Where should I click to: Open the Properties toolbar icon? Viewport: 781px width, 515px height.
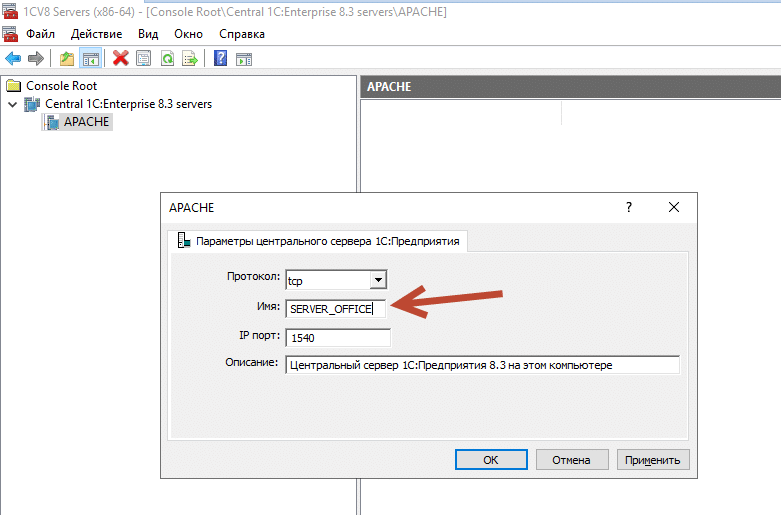144,59
